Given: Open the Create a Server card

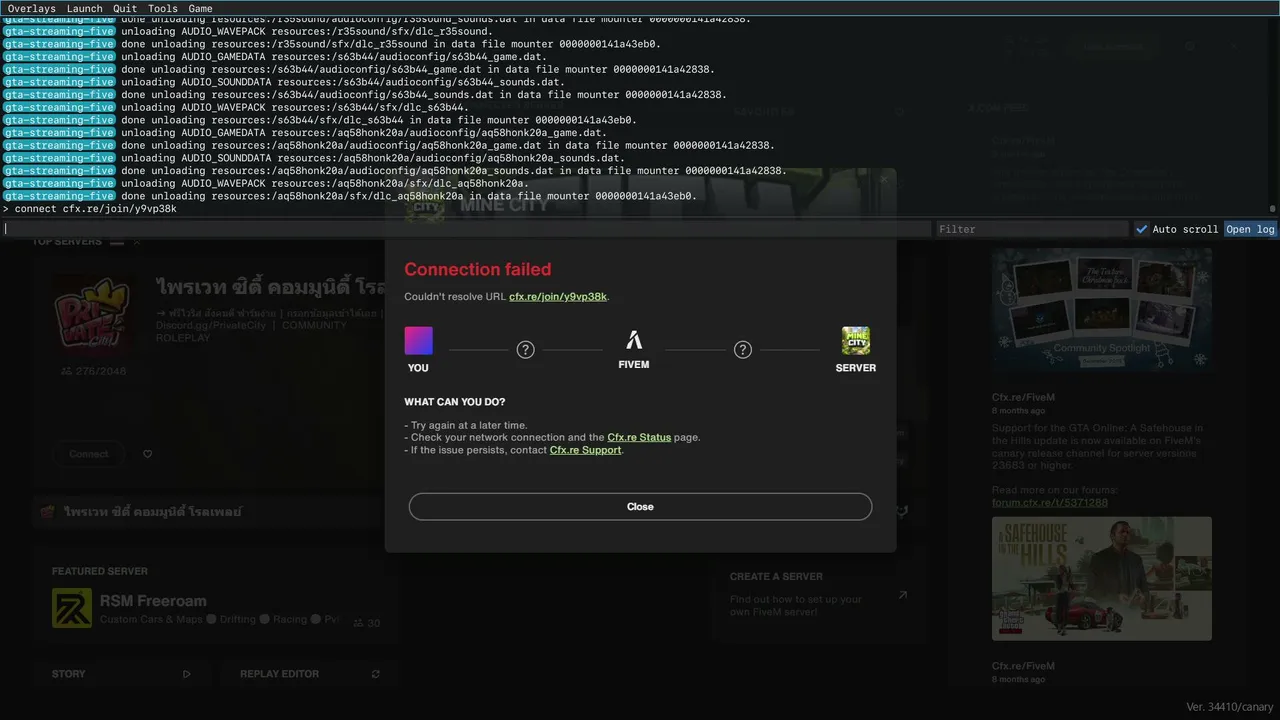Looking at the screenshot, I should [x=819, y=595].
